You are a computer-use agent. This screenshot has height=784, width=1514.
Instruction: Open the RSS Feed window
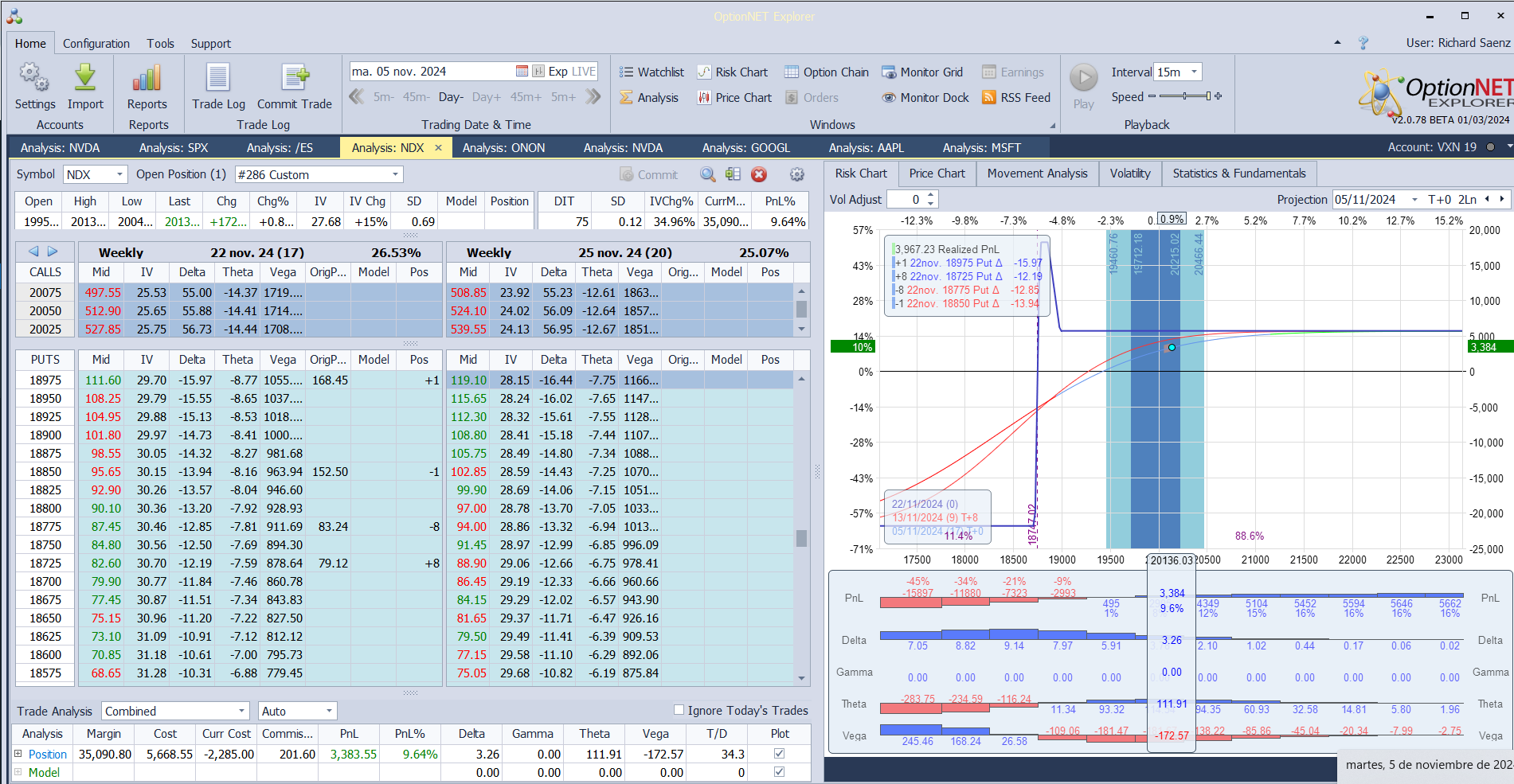1016,97
